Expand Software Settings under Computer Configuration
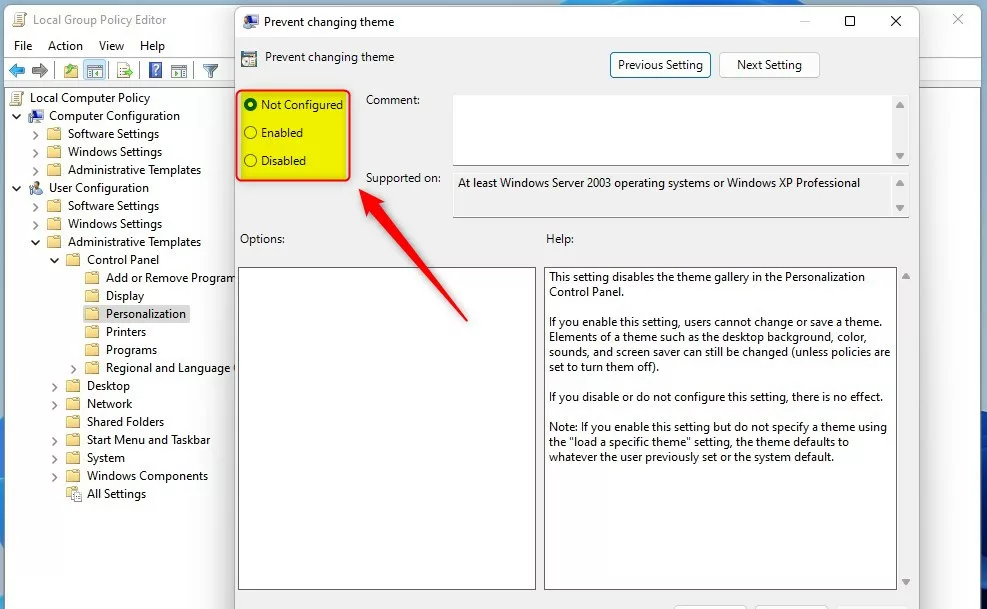987x609 pixels. [x=36, y=135]
